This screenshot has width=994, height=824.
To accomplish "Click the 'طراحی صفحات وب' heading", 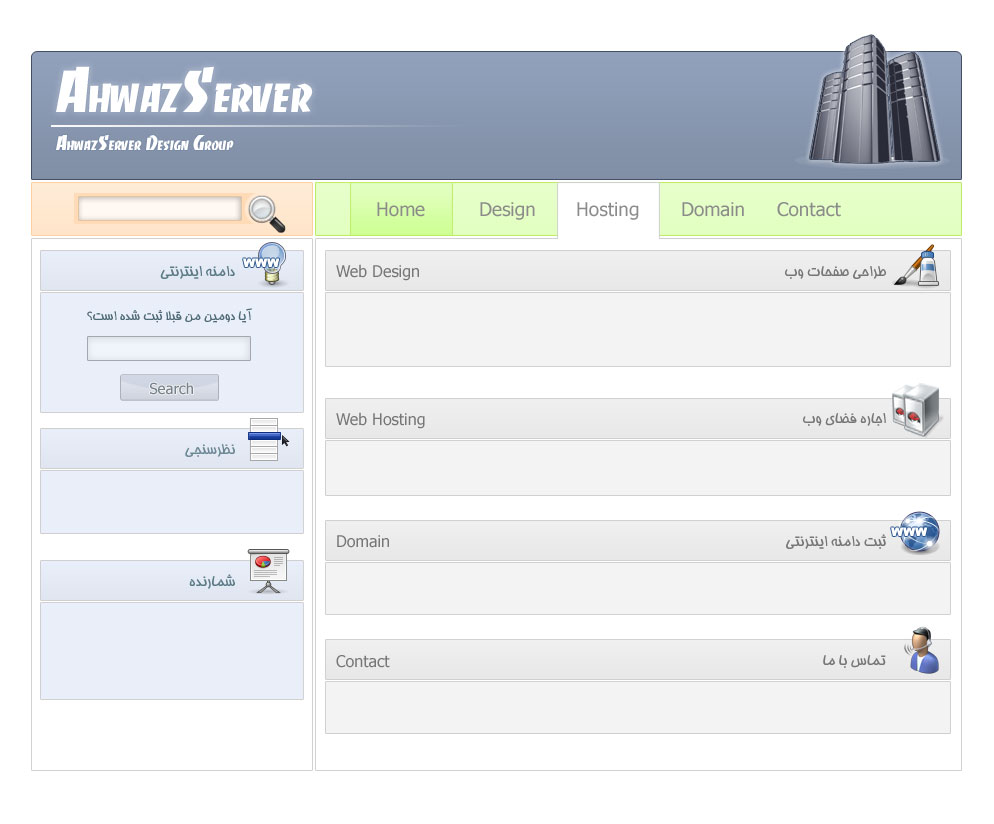I will [835, 272].
